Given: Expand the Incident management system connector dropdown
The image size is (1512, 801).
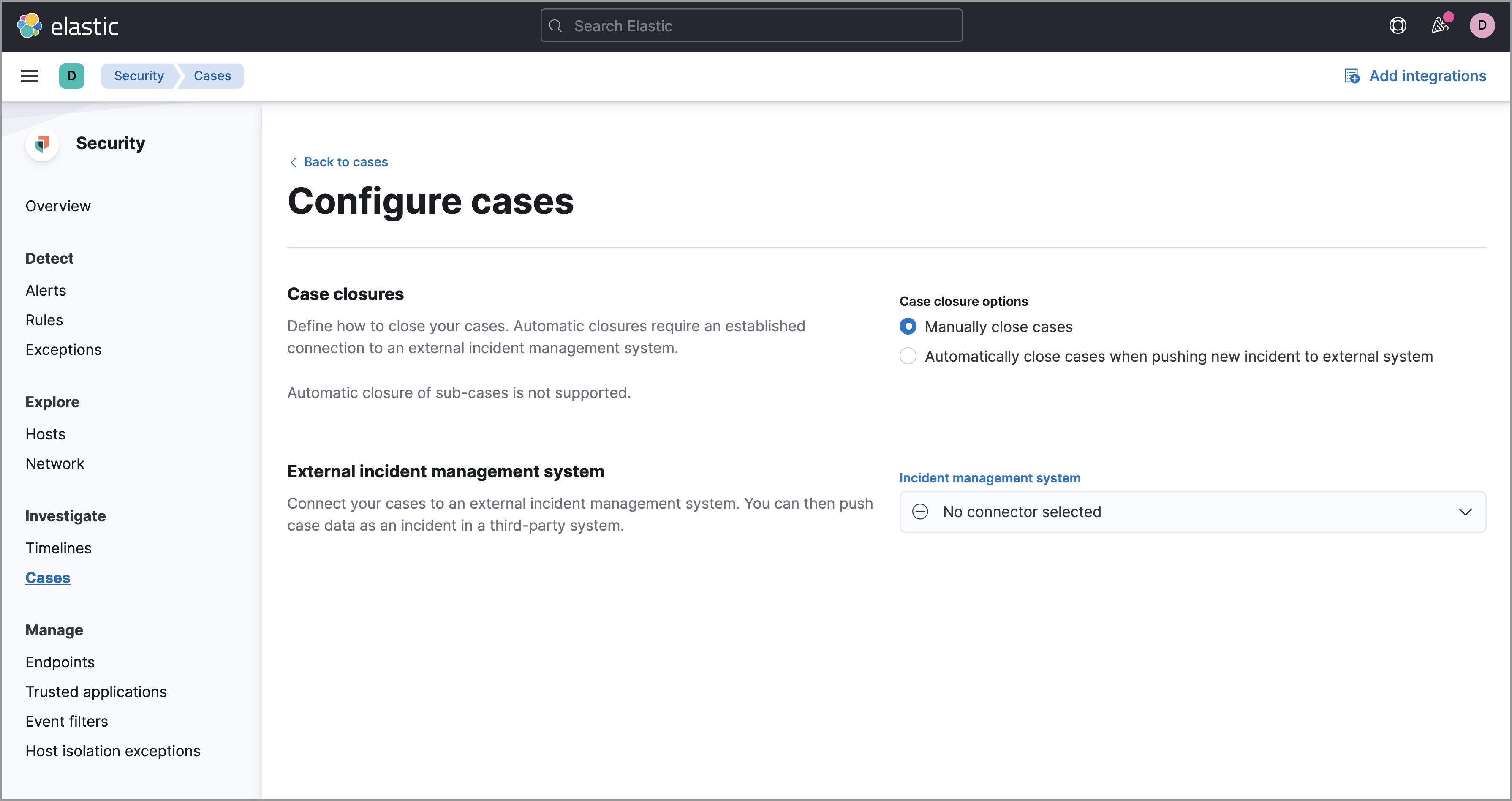Looking at the screenshot, I should click(1466, 512).
